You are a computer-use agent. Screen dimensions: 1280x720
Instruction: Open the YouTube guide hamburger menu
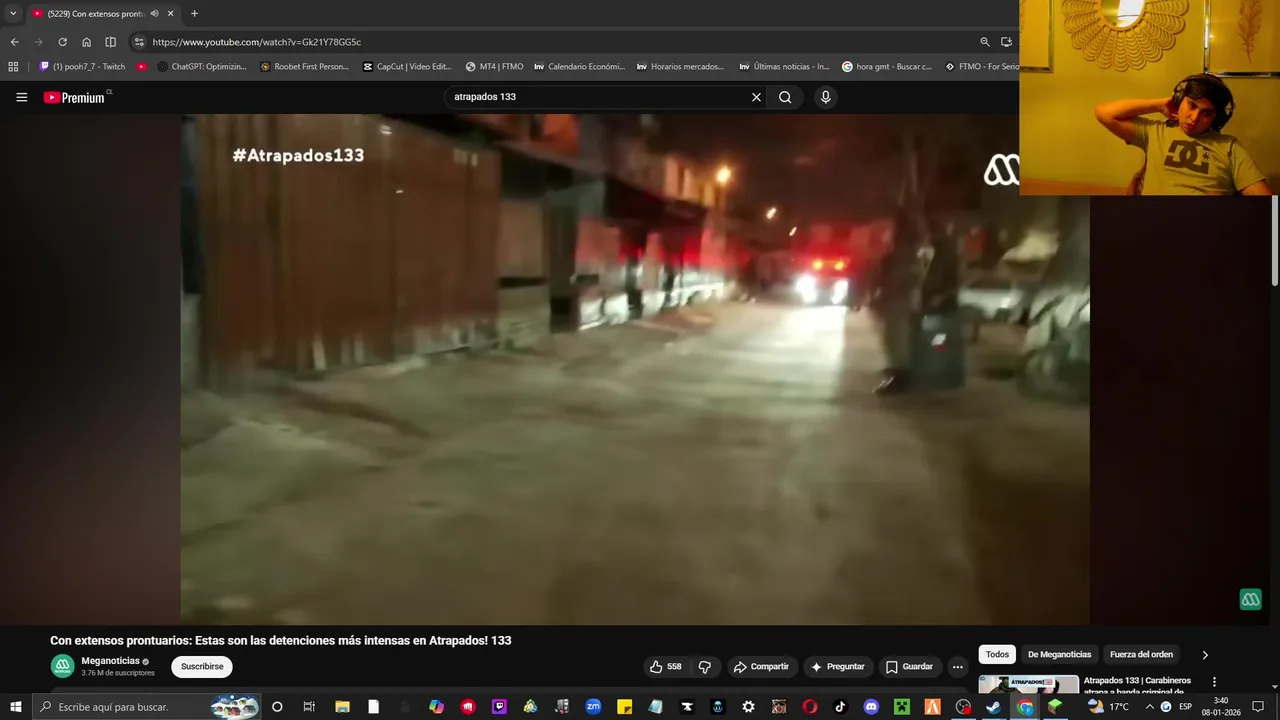(x=21, y=97)
